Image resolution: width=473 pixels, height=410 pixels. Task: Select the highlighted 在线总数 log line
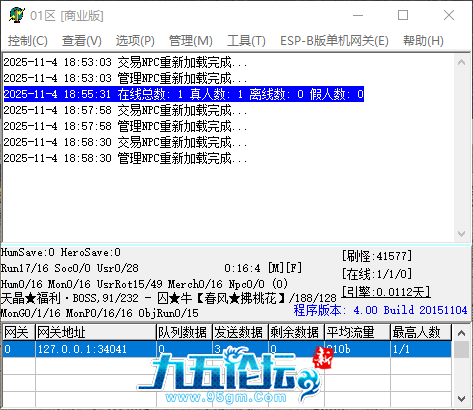[x=184, y=94]
